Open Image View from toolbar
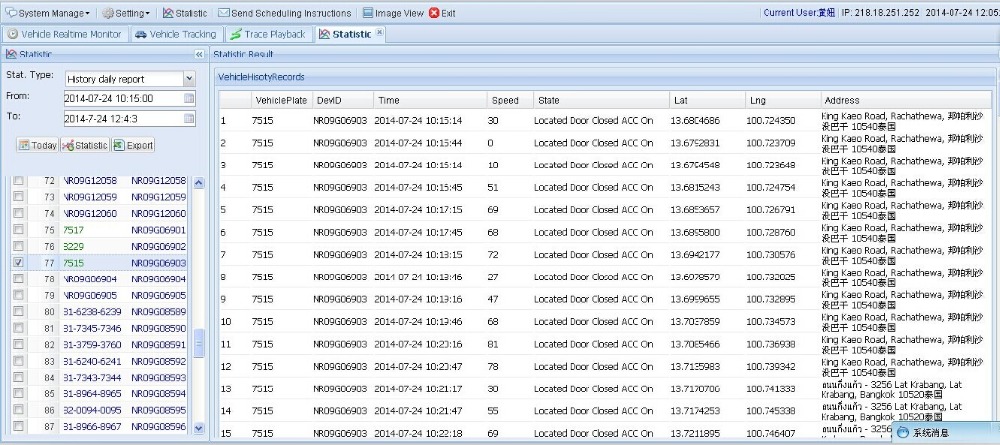 [391, 13]
